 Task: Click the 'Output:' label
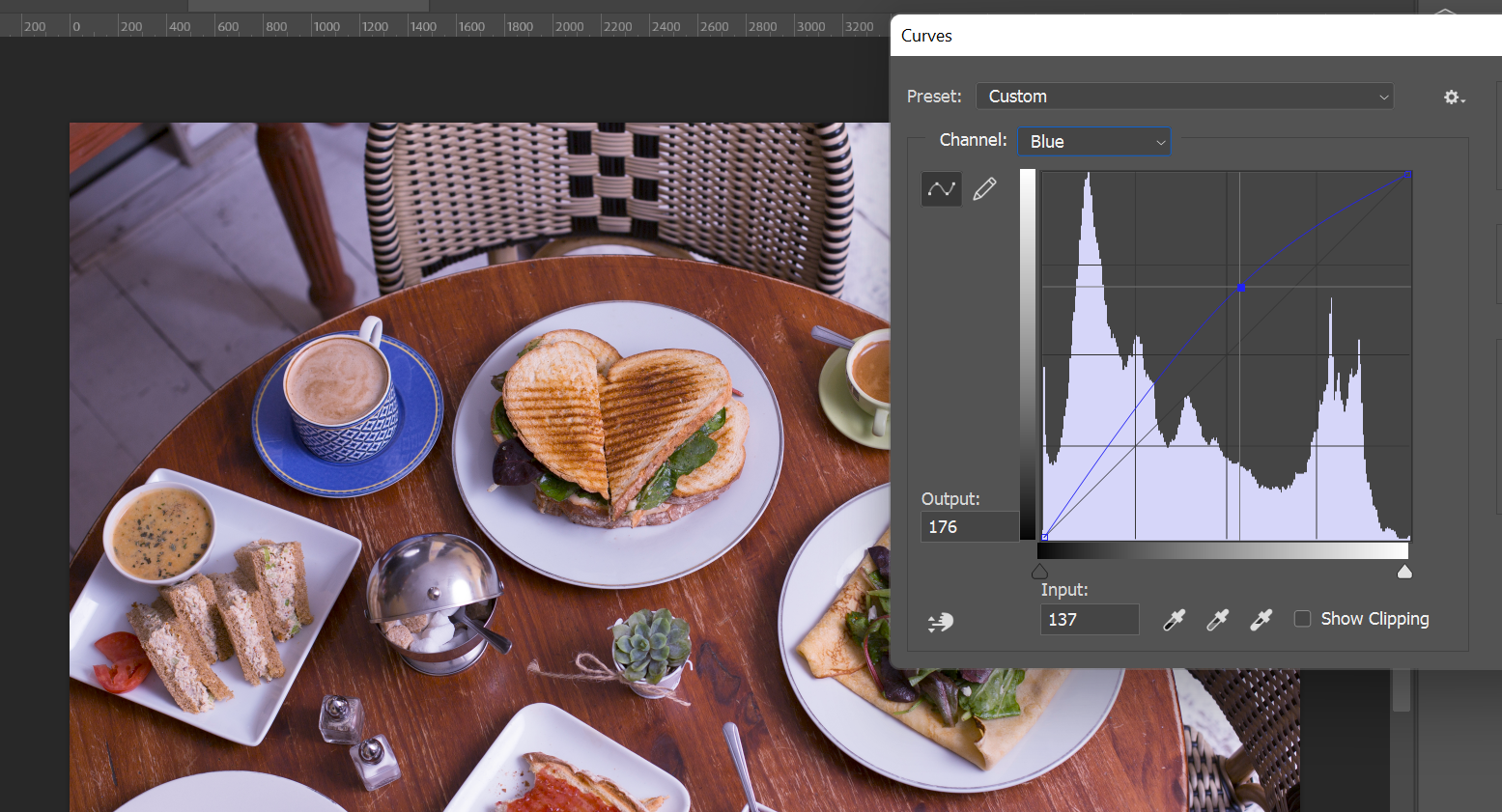click(x=950, y=499)
